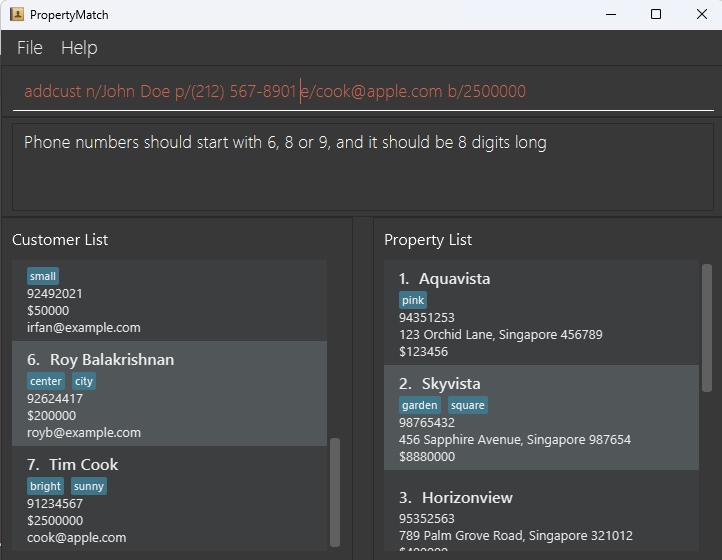Click email irfan@example.com

tap(84, 328)
